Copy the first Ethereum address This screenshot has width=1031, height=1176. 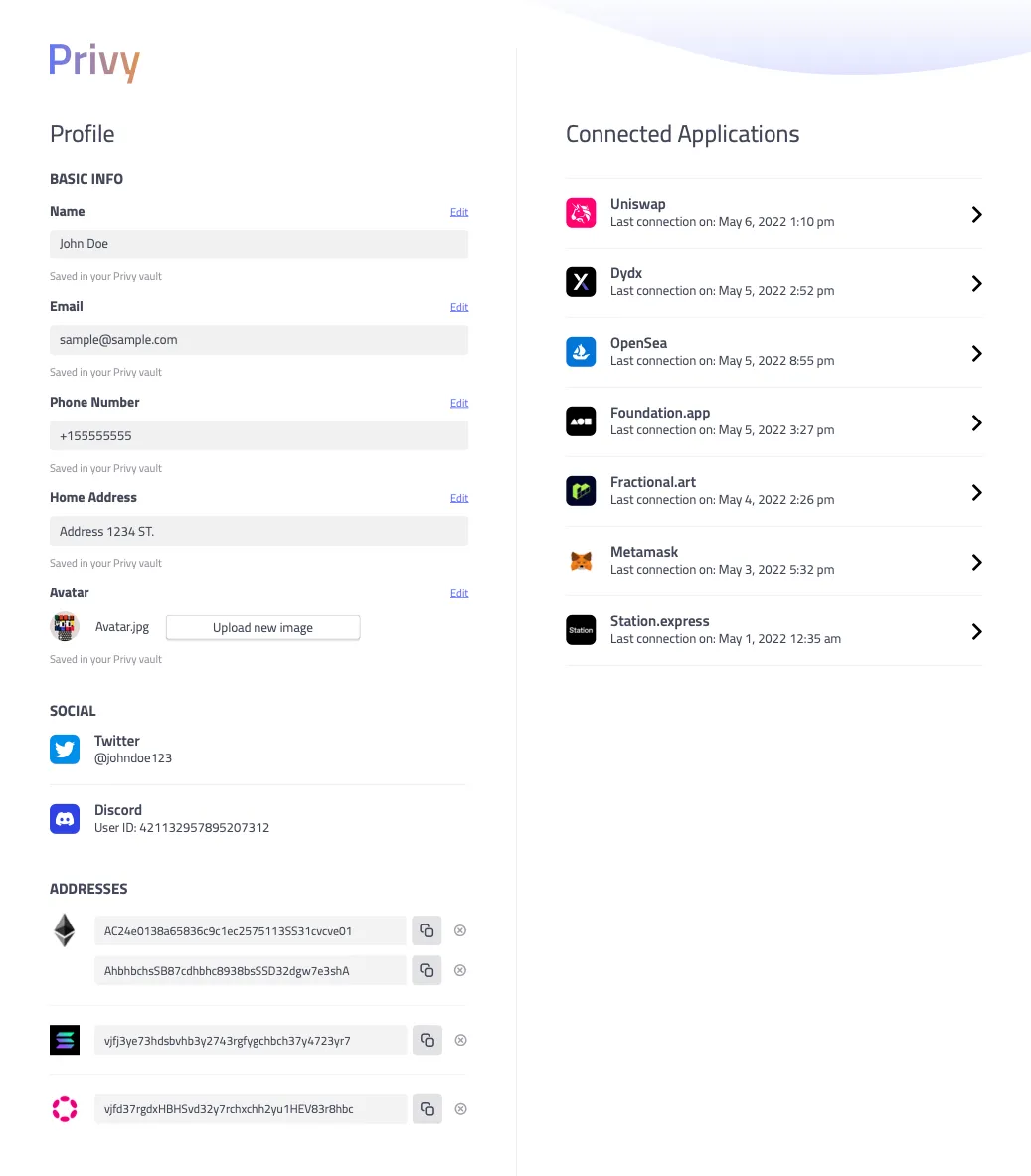(427, 931)
